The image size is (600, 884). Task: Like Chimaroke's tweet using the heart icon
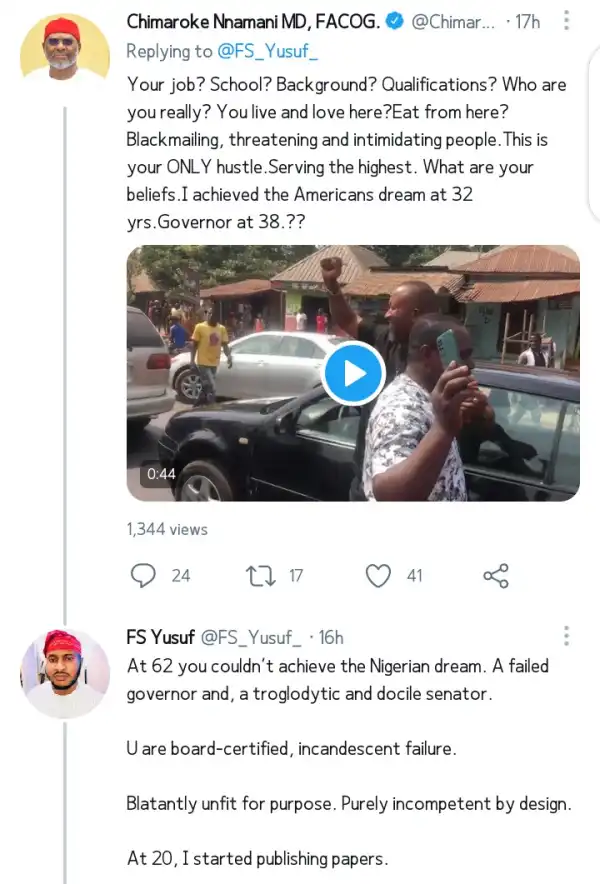coord(378,576)
